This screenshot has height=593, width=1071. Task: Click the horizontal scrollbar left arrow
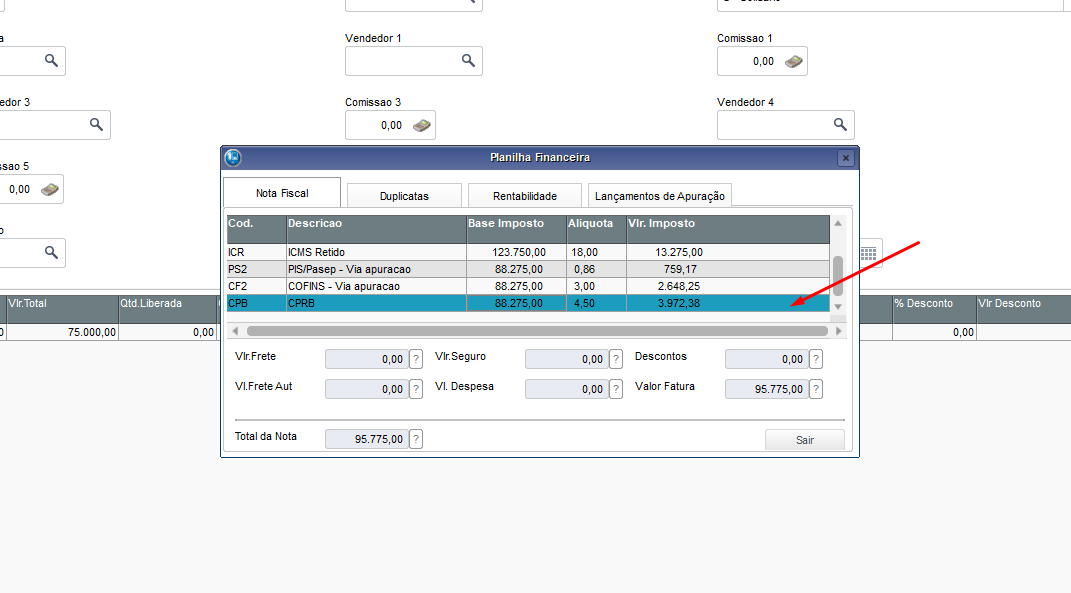click(235, 331)
